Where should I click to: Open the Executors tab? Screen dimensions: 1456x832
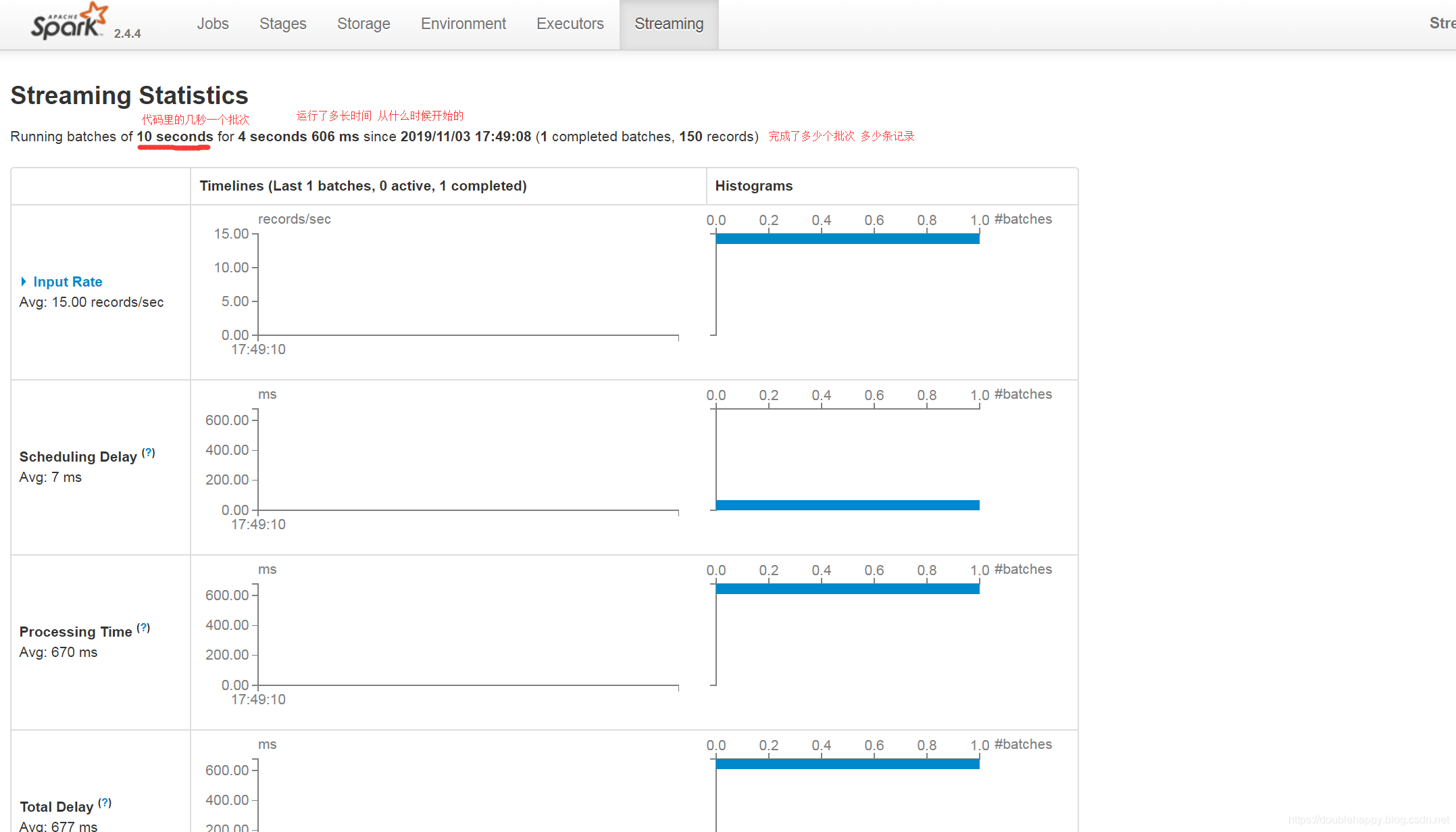tap(570, 24)
